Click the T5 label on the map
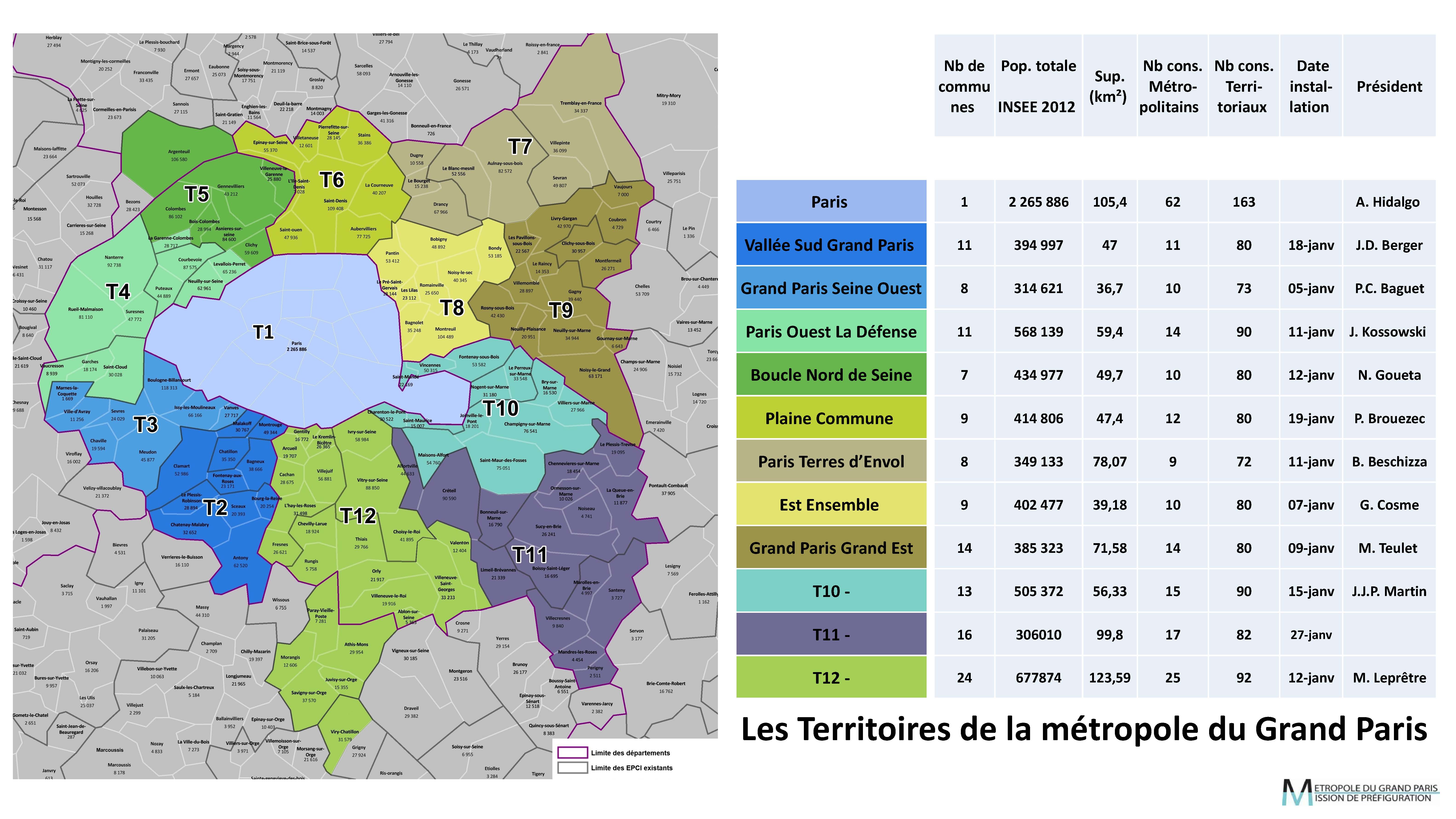This screenshot has width=1456, height=819. pyautogui.click(x=197, y=194)
